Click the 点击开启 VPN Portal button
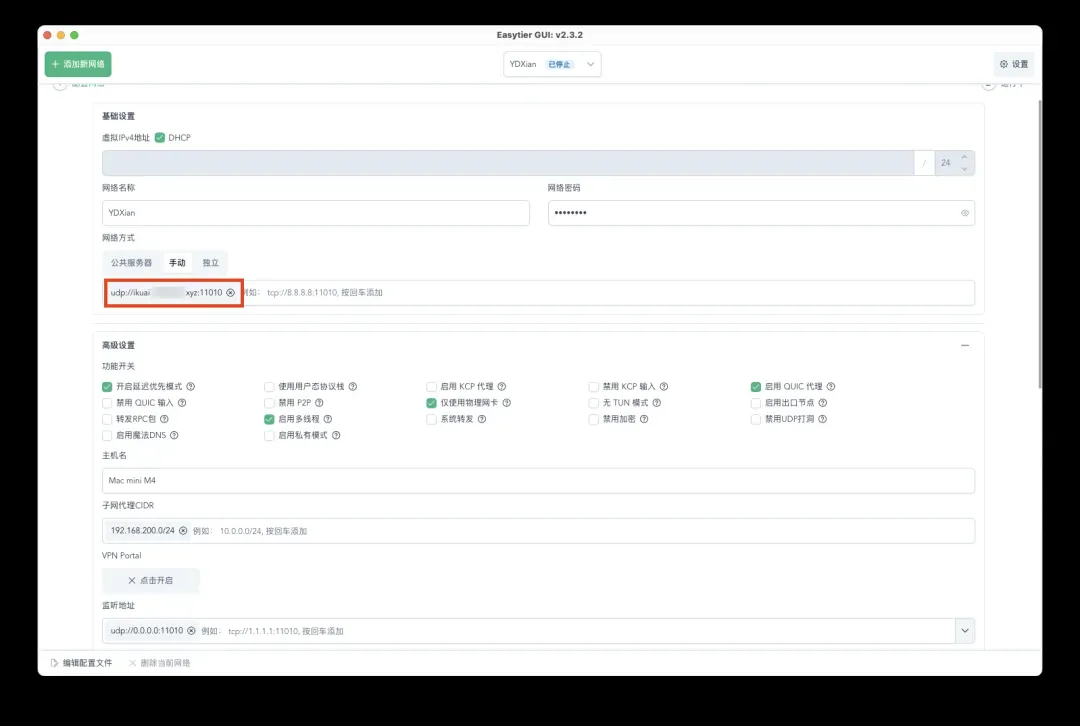The height and width of the screenshot is (726, 1080). point(150,580)
